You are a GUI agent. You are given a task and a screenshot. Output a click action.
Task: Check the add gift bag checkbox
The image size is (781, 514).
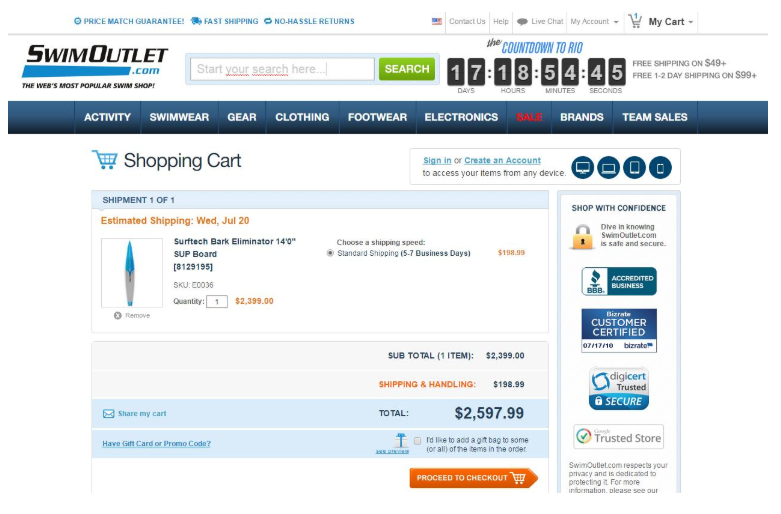(x=417, y=440)
